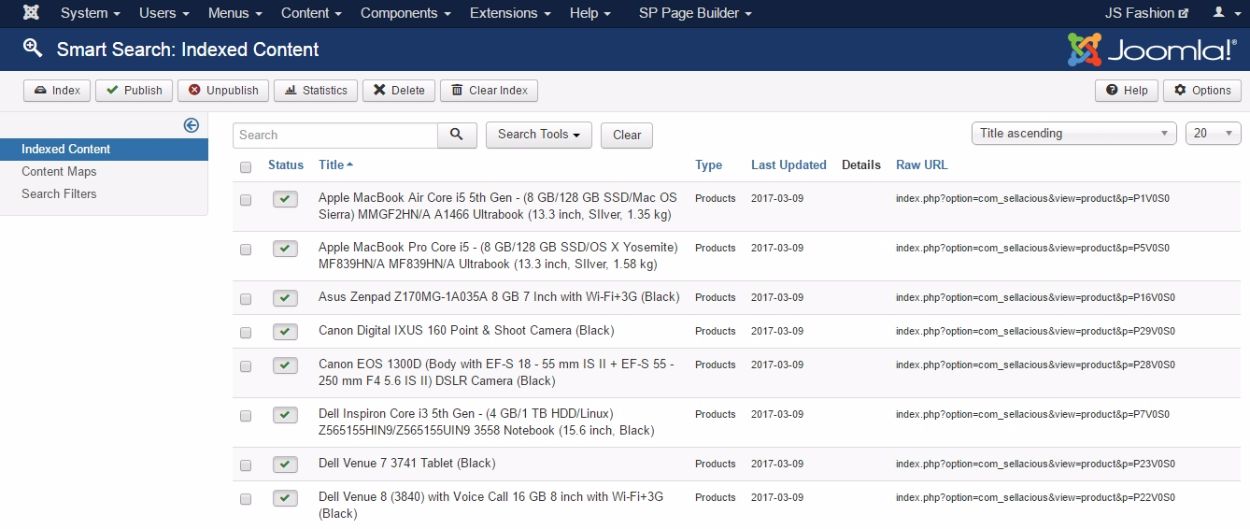Toggle status icon for Asus Zenpad row
Viewport: 1250px width, 529px height.
click(x=285, y=298)
